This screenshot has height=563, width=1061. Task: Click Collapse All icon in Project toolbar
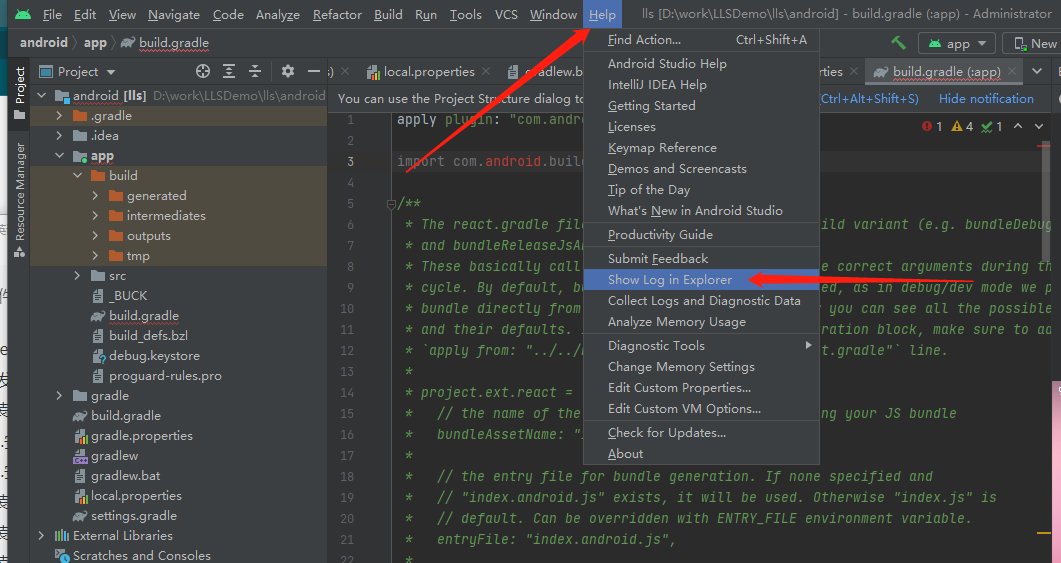255,71
